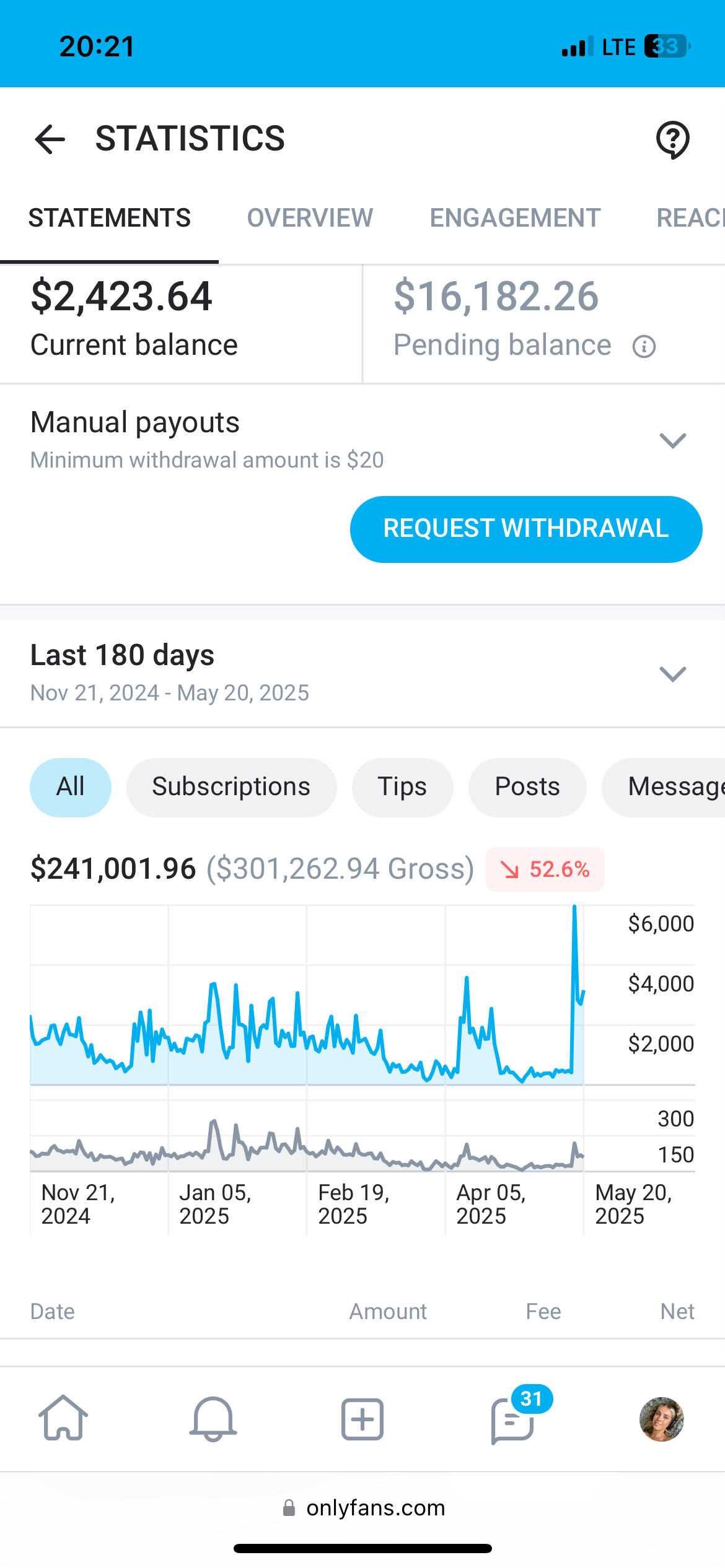725x1568 pixels.
Task: Select the All filter chip
Action: pyautogui.click(x=71, y=787)
